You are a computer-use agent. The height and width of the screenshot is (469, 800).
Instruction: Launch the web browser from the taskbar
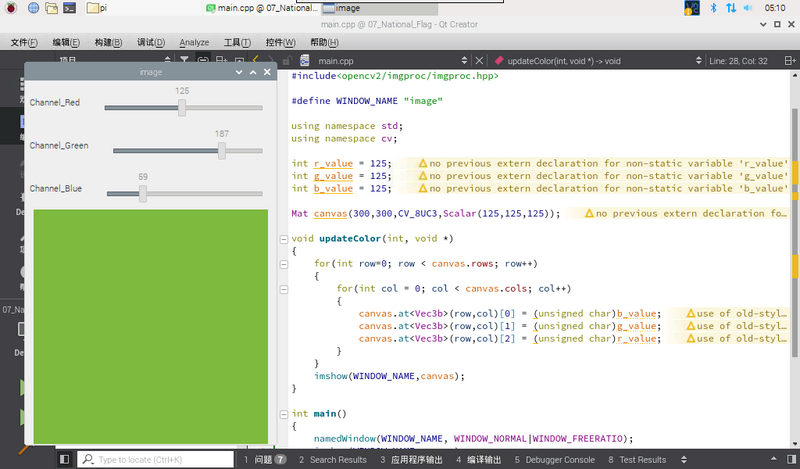pyautogui.click(x=33, y=8)
